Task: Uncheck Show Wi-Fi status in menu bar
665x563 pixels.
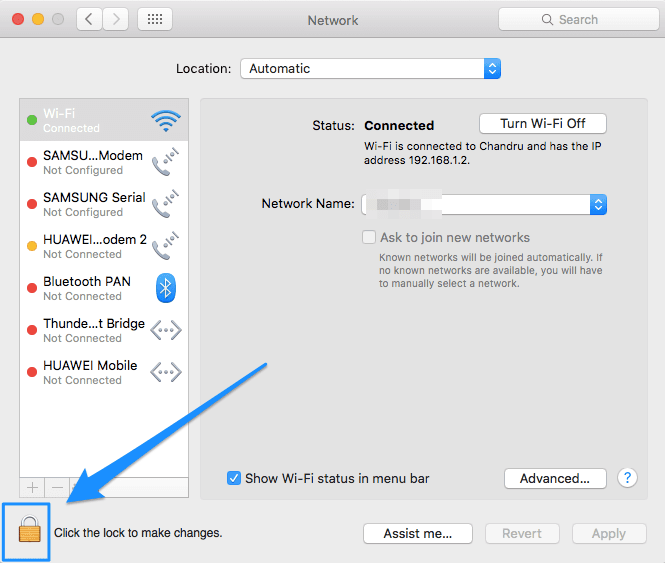Action: [x=234, y=478]
